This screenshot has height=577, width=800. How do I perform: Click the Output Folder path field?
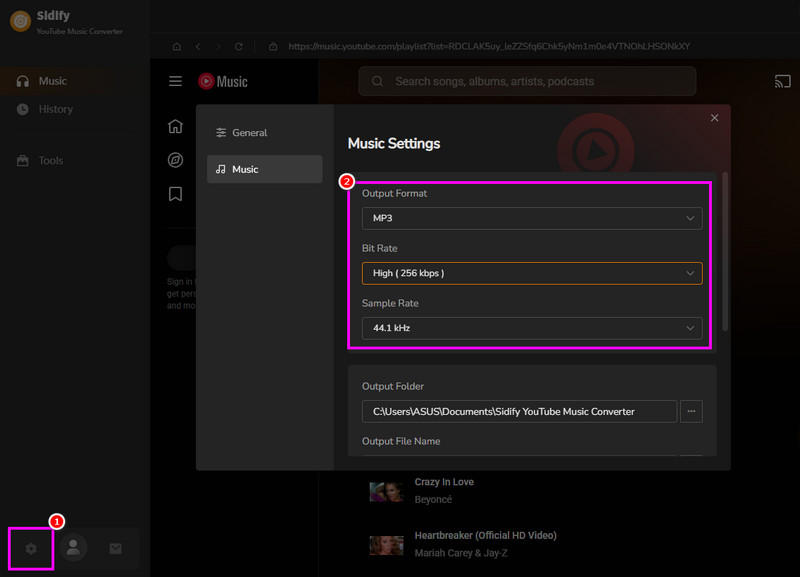pyautogui.click(x=519, y=411)
